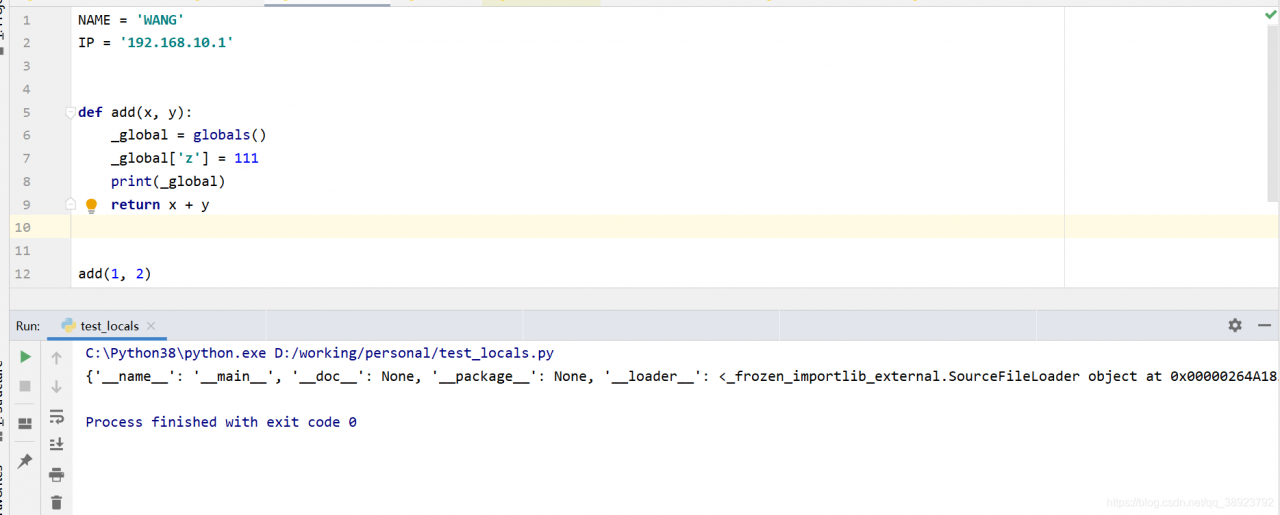Click the 'Run:' panel label

(28, 326)
